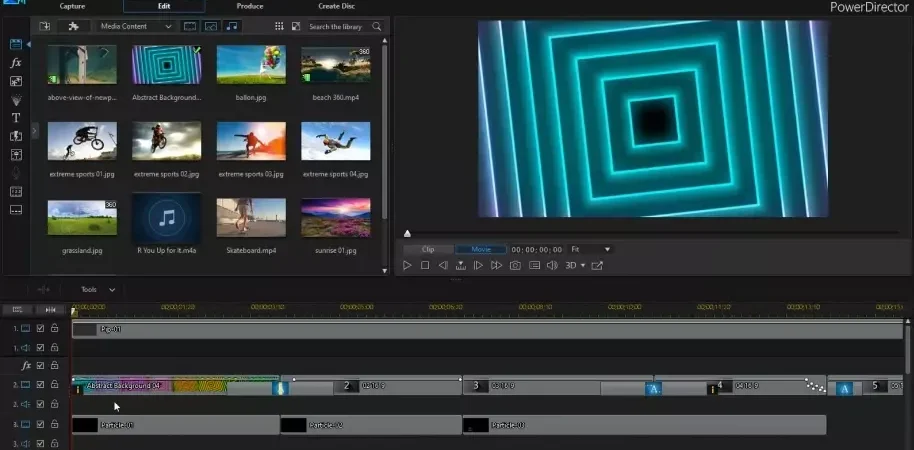Take a snapshot with the camera icon
Image resolution: width=914 pixels, height=450 pixels.
515,265
